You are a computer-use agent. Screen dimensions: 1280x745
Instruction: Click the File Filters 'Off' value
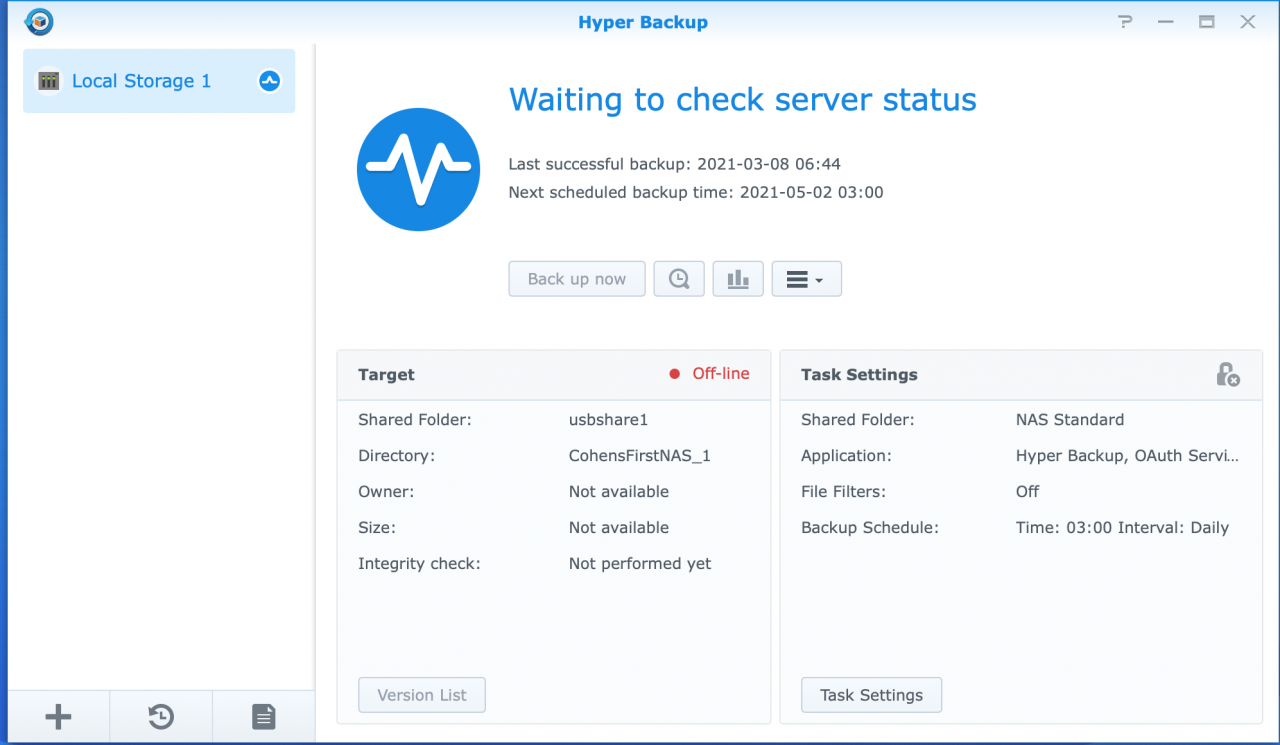(1028, 492)
